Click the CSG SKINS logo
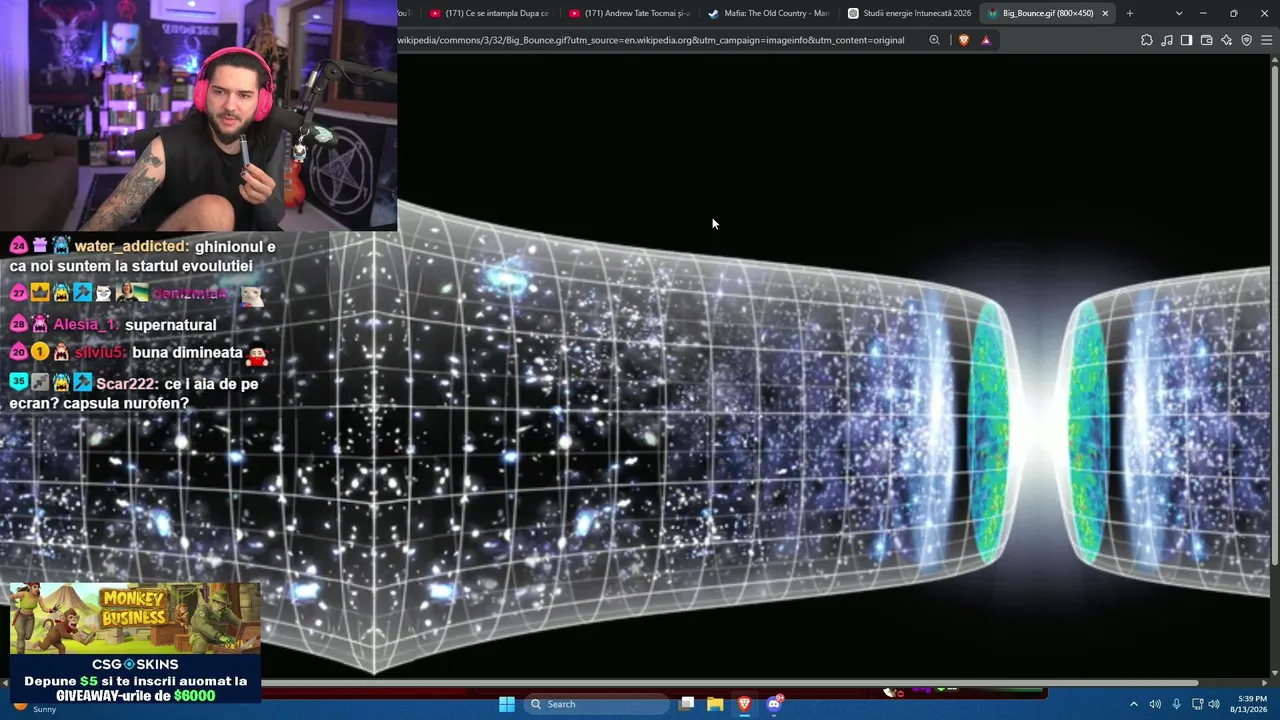The width and height of the screenshot is (1280, 720). 135,664
